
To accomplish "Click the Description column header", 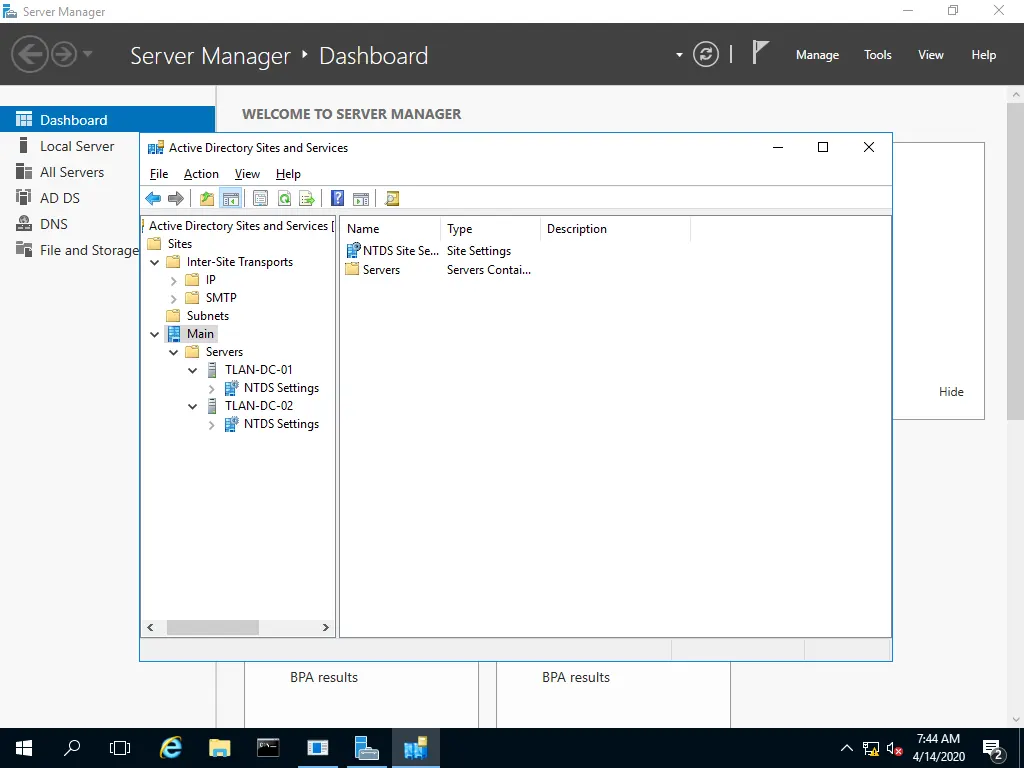I will [615, 229].
